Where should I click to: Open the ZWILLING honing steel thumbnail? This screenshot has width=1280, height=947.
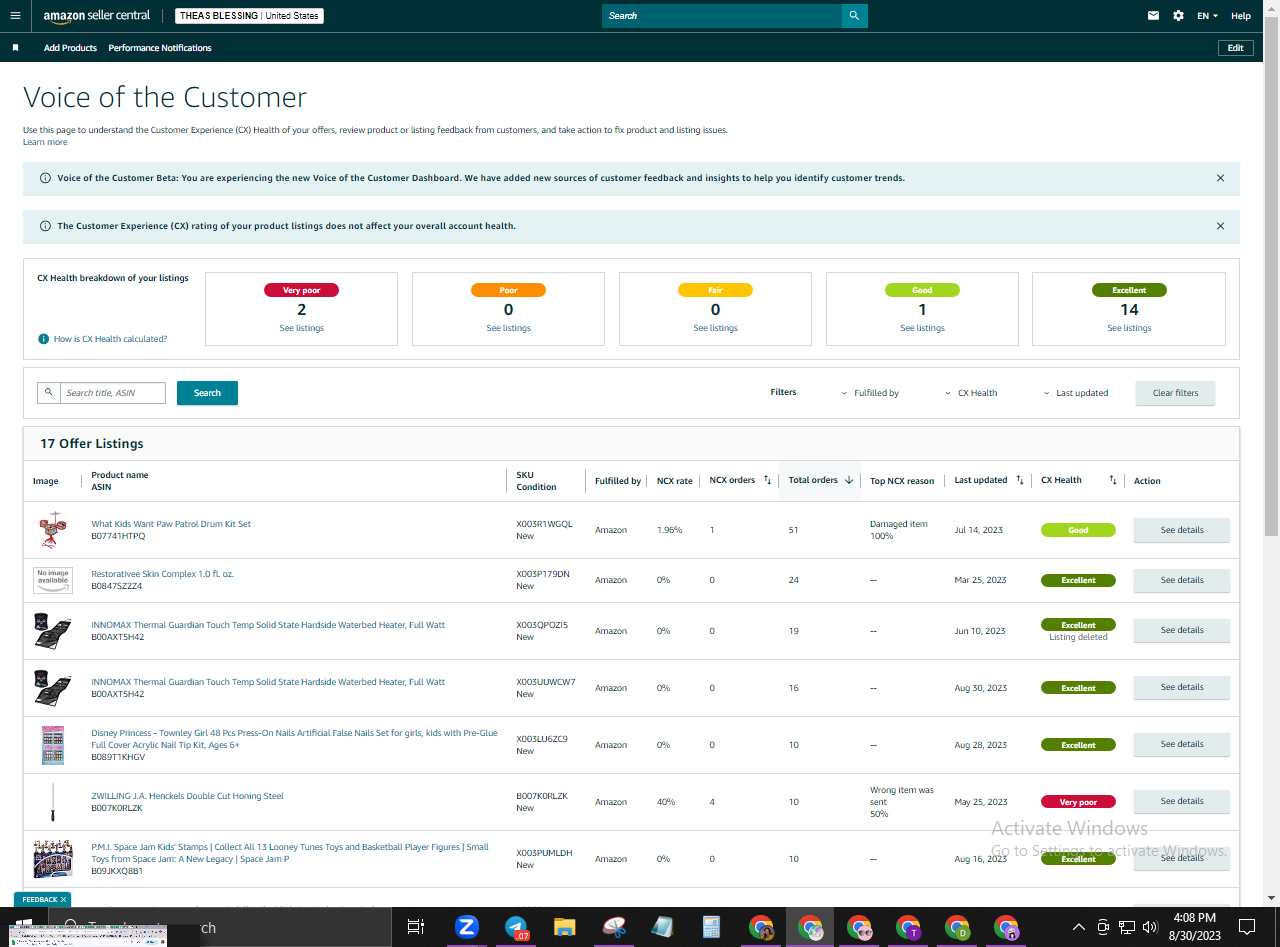53,802
